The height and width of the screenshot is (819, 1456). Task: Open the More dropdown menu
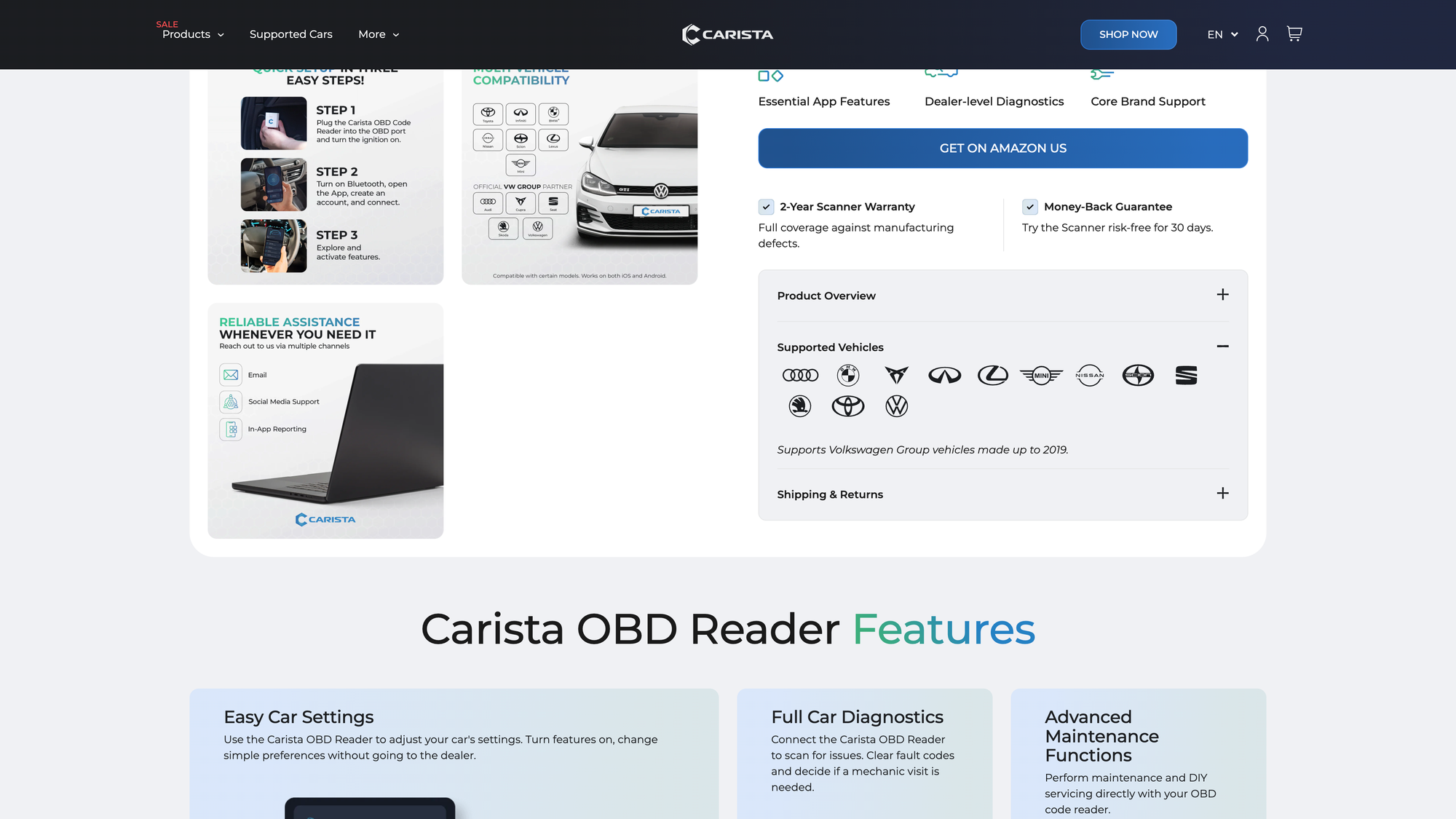379,34
